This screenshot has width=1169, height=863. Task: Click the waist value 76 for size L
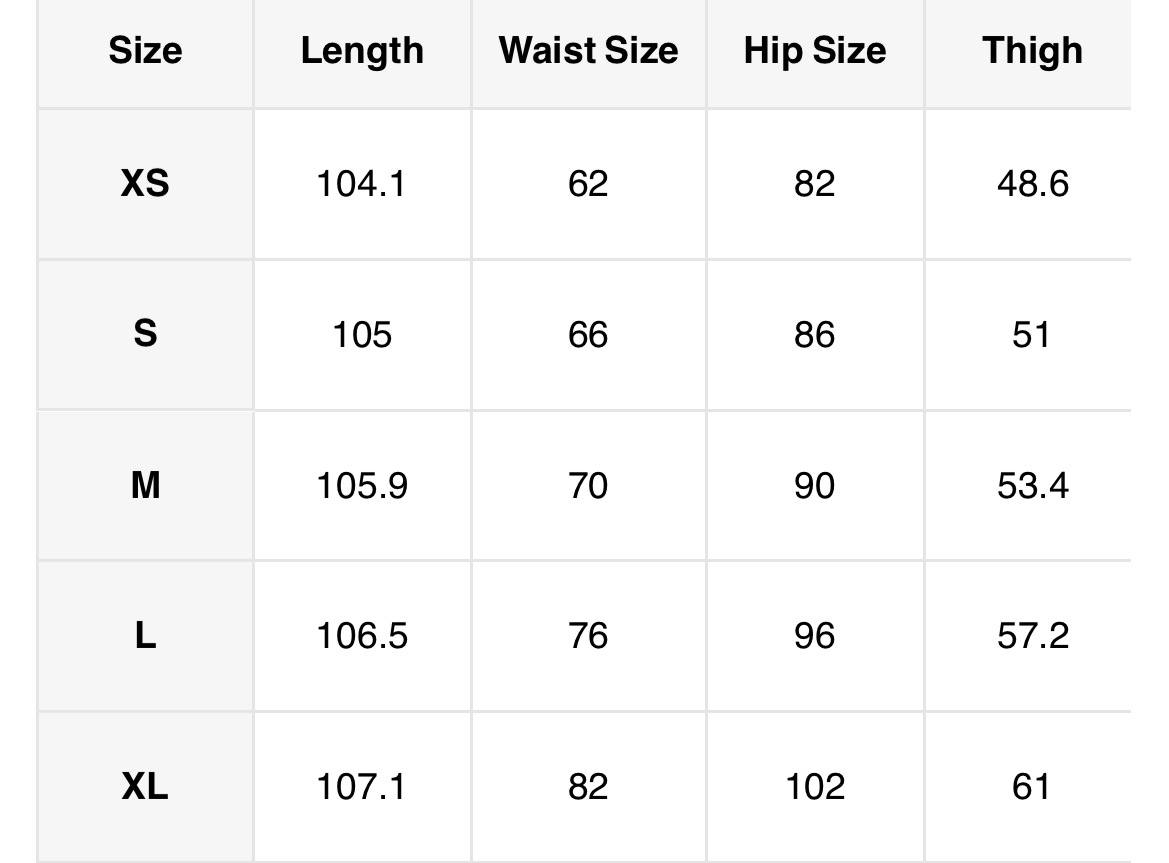[588, 636]
